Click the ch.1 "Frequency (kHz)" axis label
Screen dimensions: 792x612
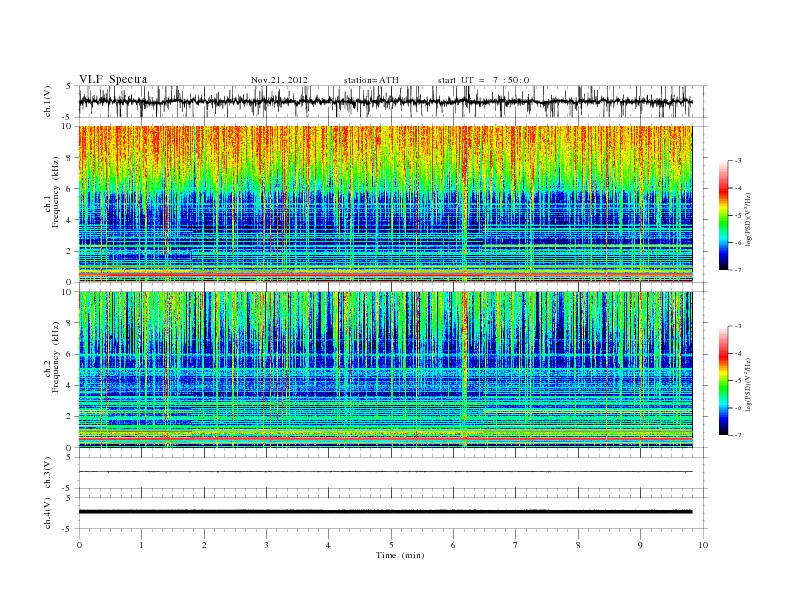(x=56, y=192)
